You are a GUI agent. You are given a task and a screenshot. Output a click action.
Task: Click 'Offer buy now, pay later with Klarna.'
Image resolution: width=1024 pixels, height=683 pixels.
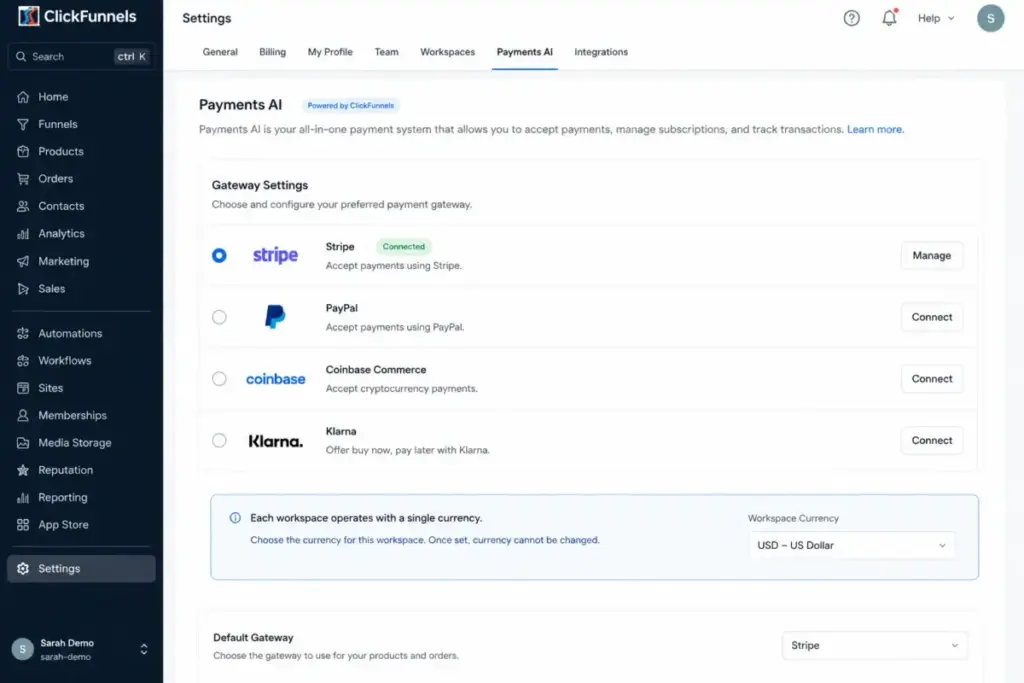tap(408, 450)
